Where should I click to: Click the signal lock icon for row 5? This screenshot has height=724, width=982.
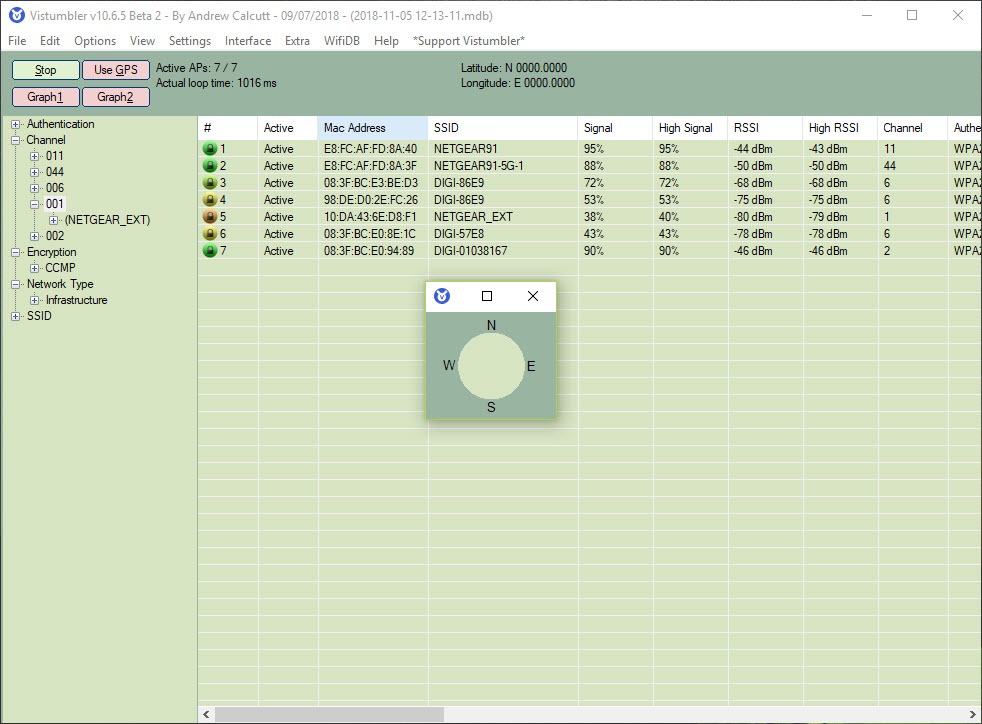pos(210,217)
